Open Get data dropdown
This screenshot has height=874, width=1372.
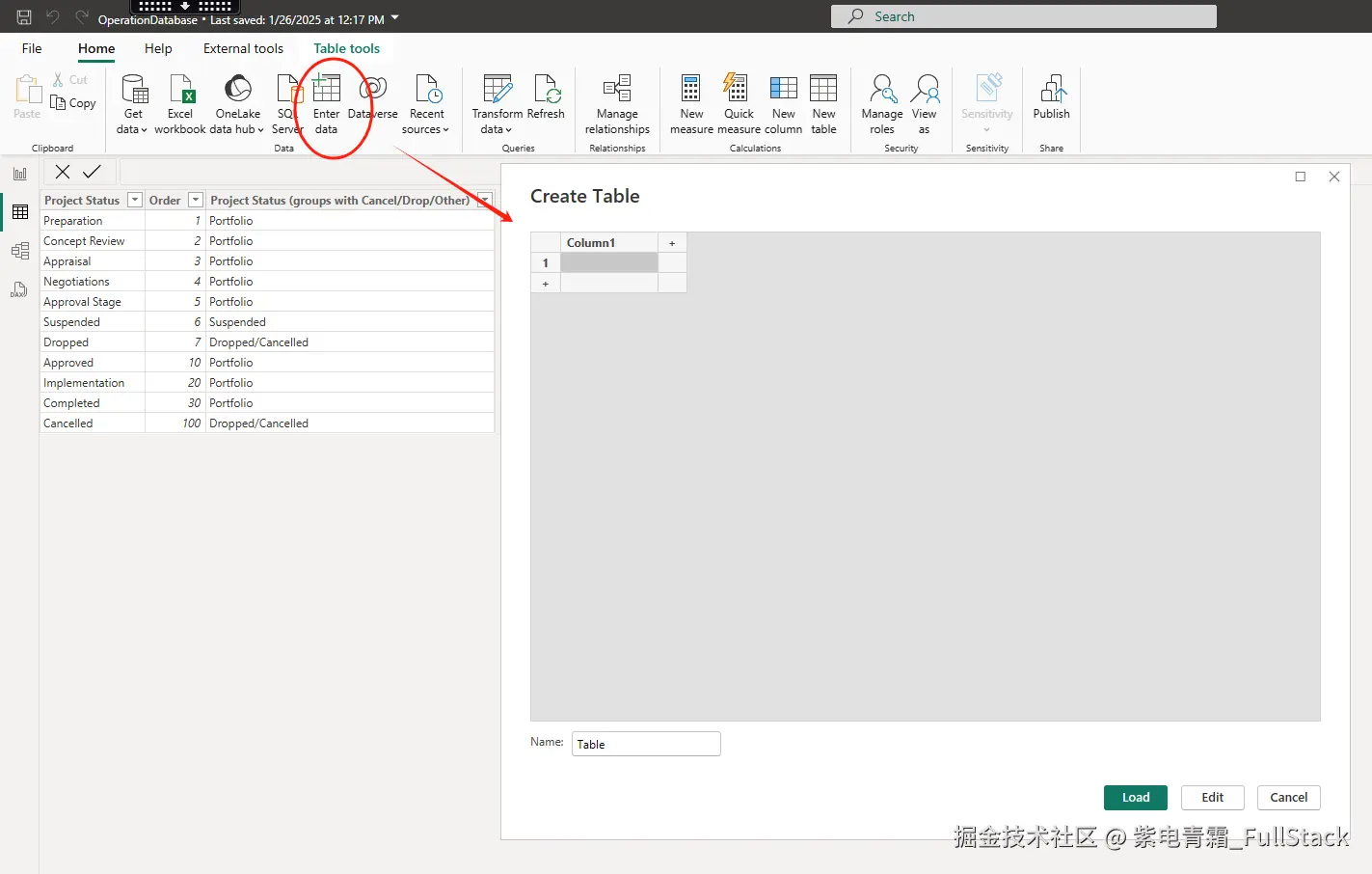click(x=132, y=103)
